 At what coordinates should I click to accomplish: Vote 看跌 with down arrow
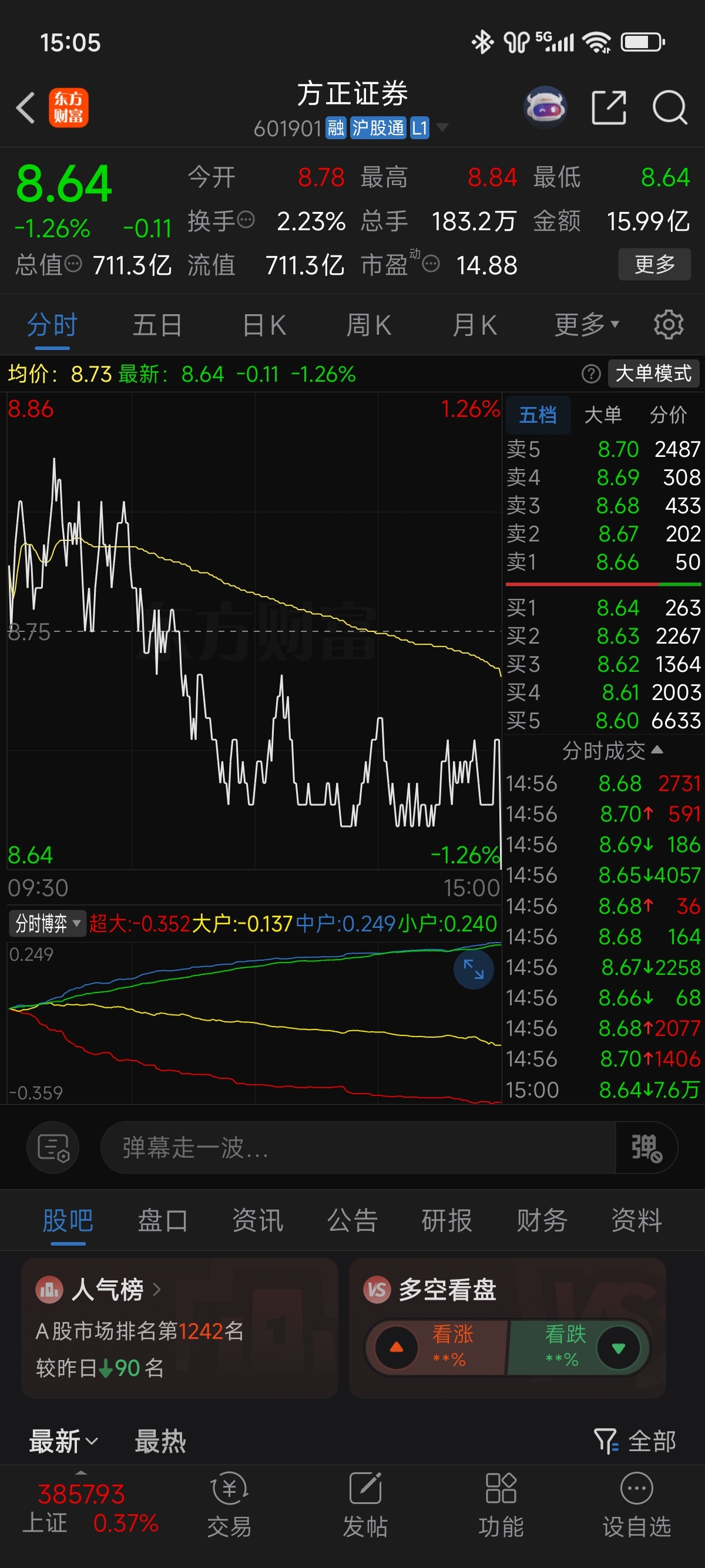pos(619,1347)
